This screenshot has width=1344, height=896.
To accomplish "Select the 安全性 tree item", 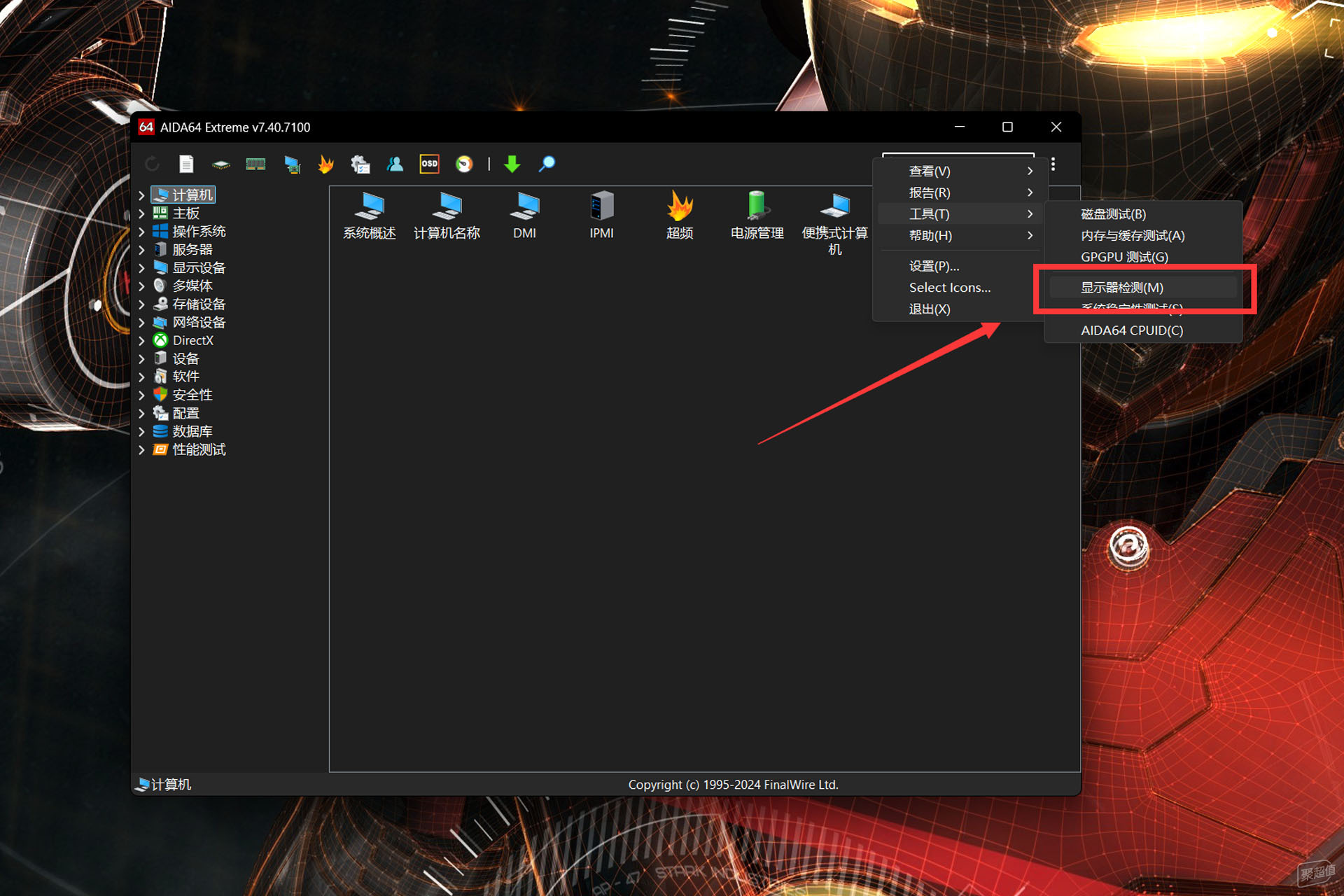I will point(183,395).
